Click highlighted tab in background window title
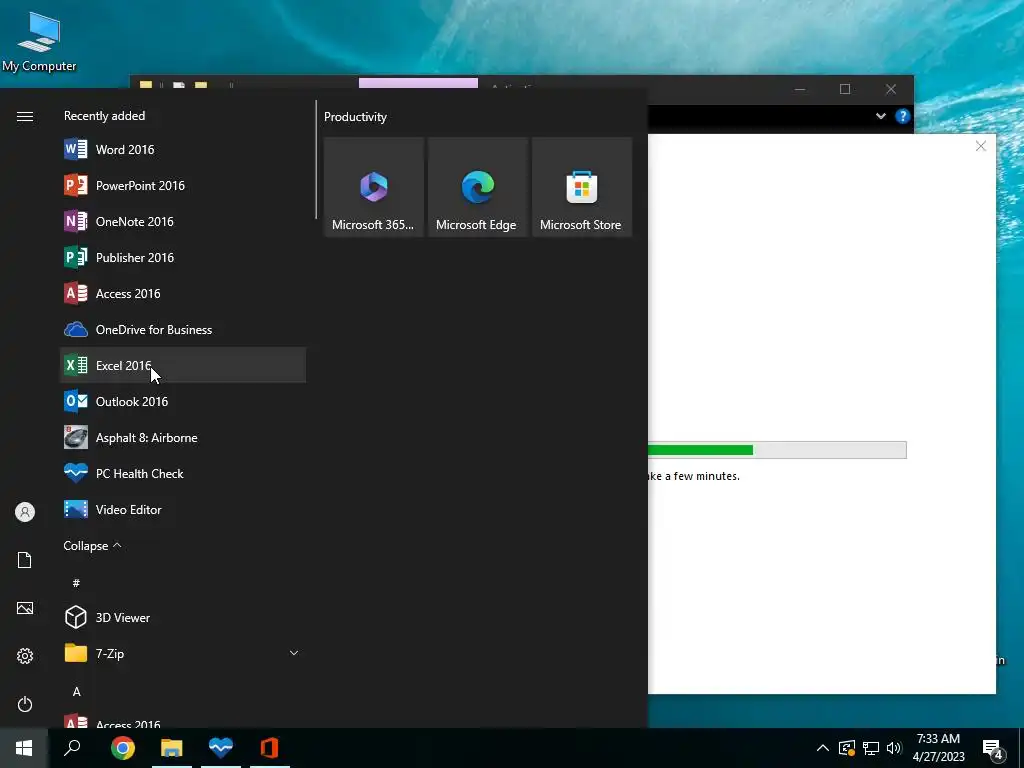The width and height of the screenshot is (1024, 768). [418, 83]
